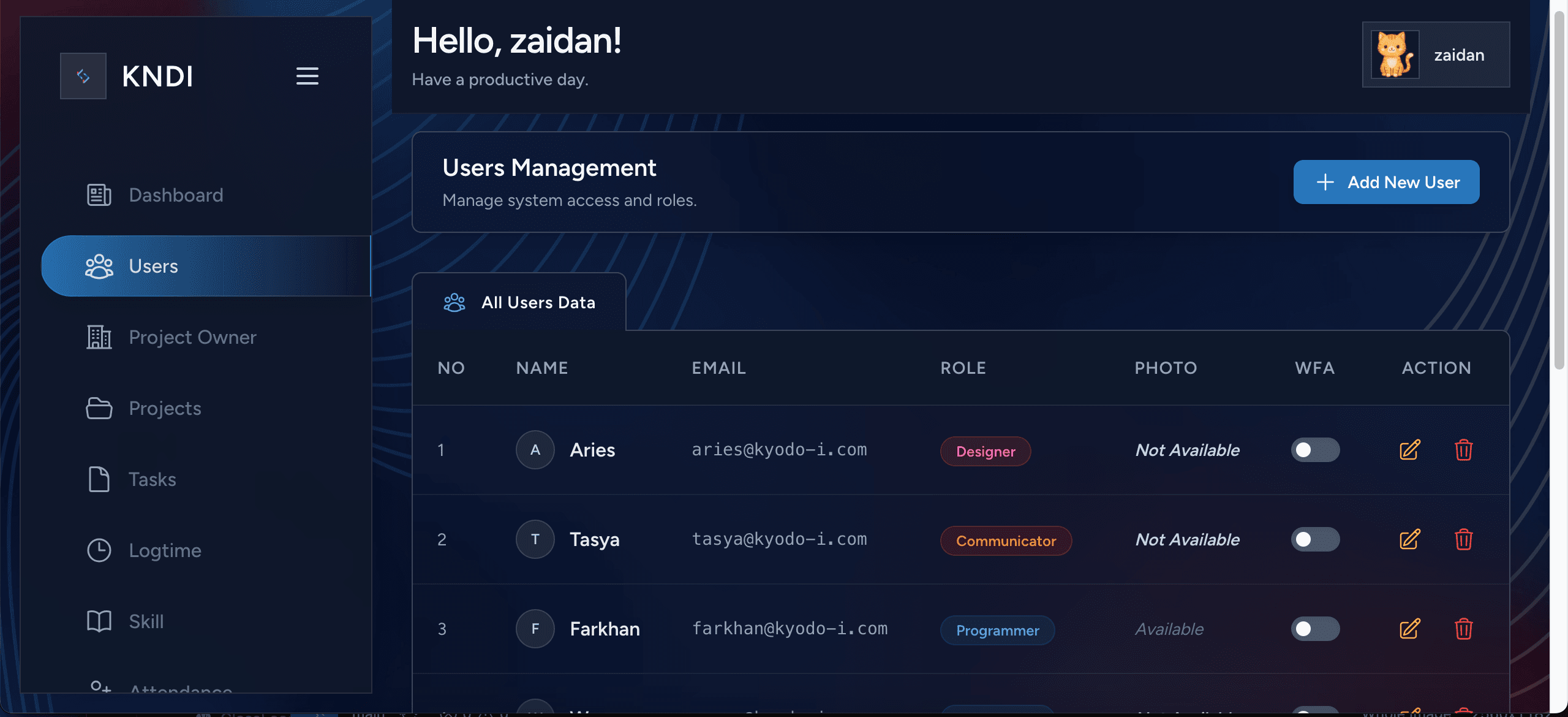Click the All Users Data tab icon
The width and height of the screenshot is (1568, 717).
pyautogui.click(x=454, y=302)
